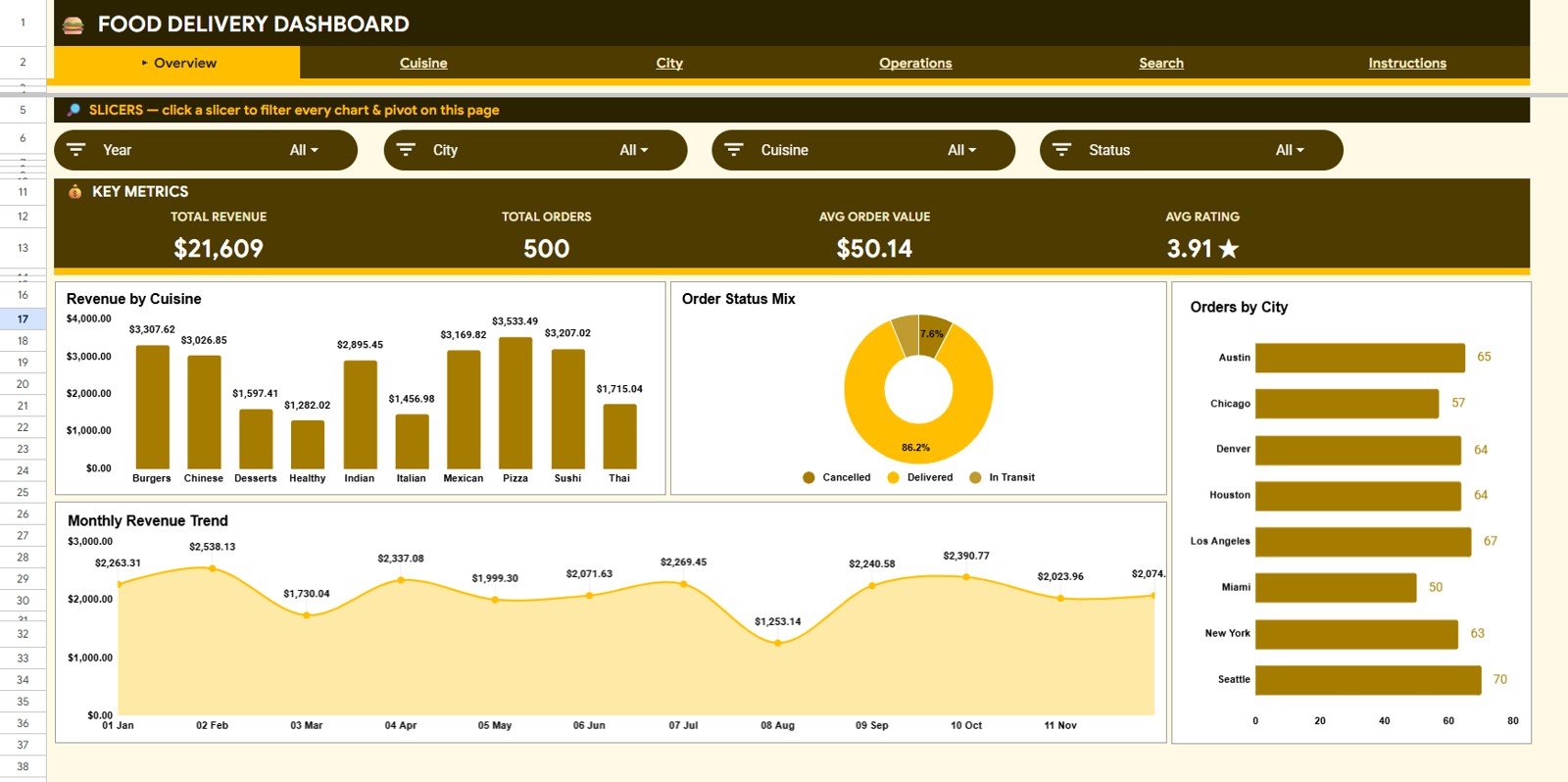Click the Seattle bar in Orders by City
Screen dimensions: 1568x782
coord(1368,680)
